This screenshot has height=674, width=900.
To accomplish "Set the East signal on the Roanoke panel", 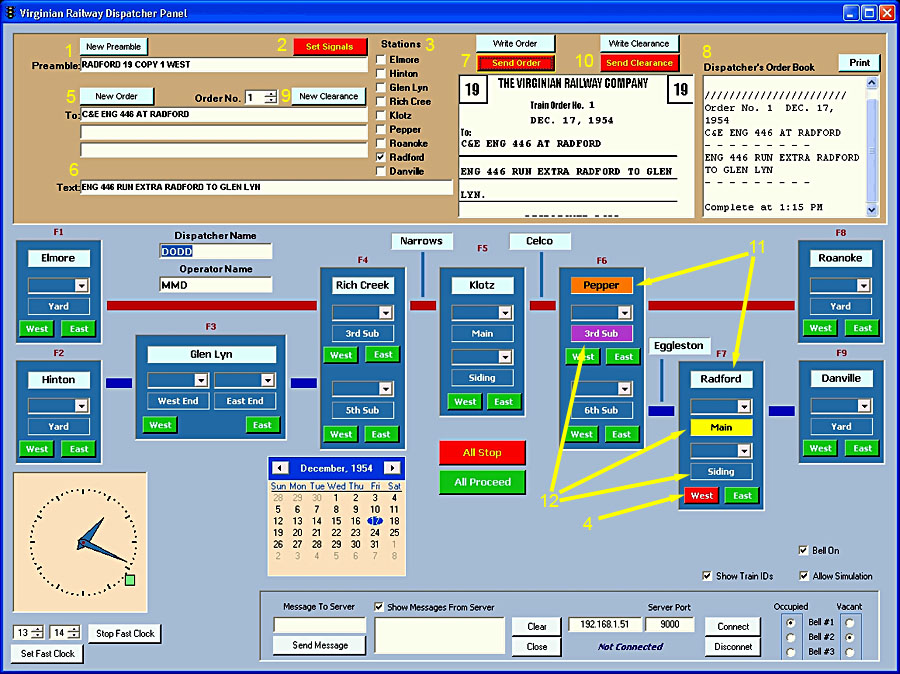I will 861,327.
